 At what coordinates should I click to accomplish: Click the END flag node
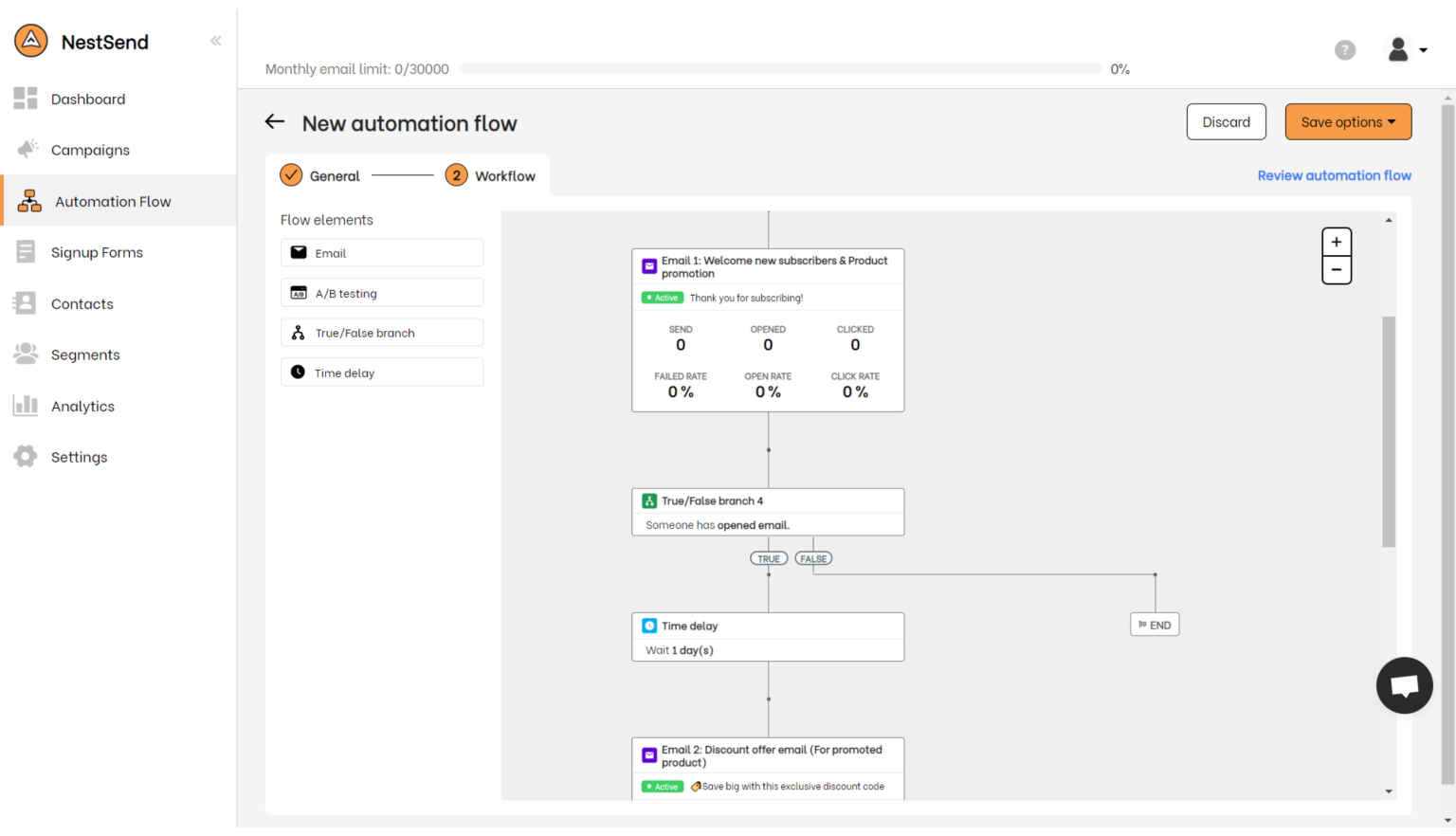point(1155,625)
